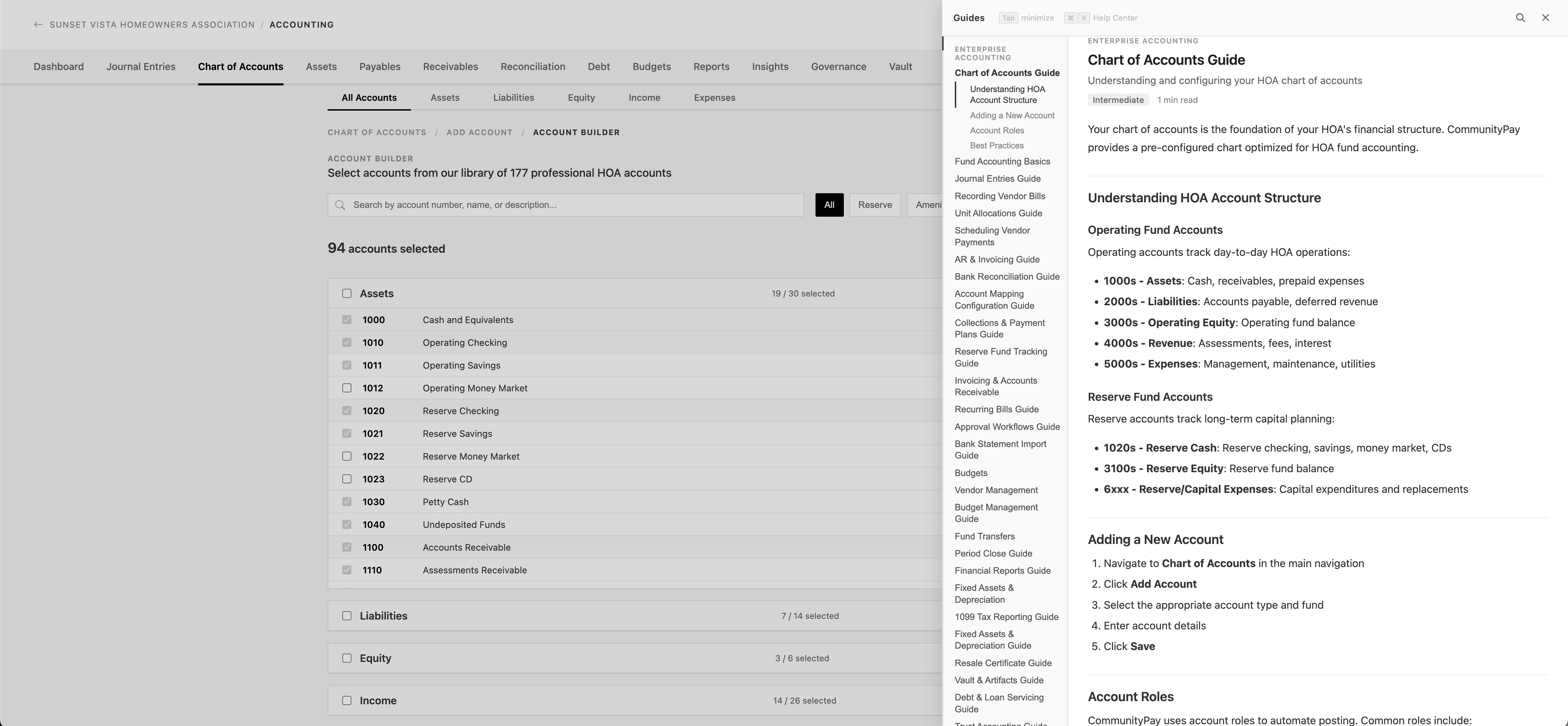The height and width of the screenshot is (726, 1568).
Task: Open the Expenses sub-tab
Action: point(714,97)
